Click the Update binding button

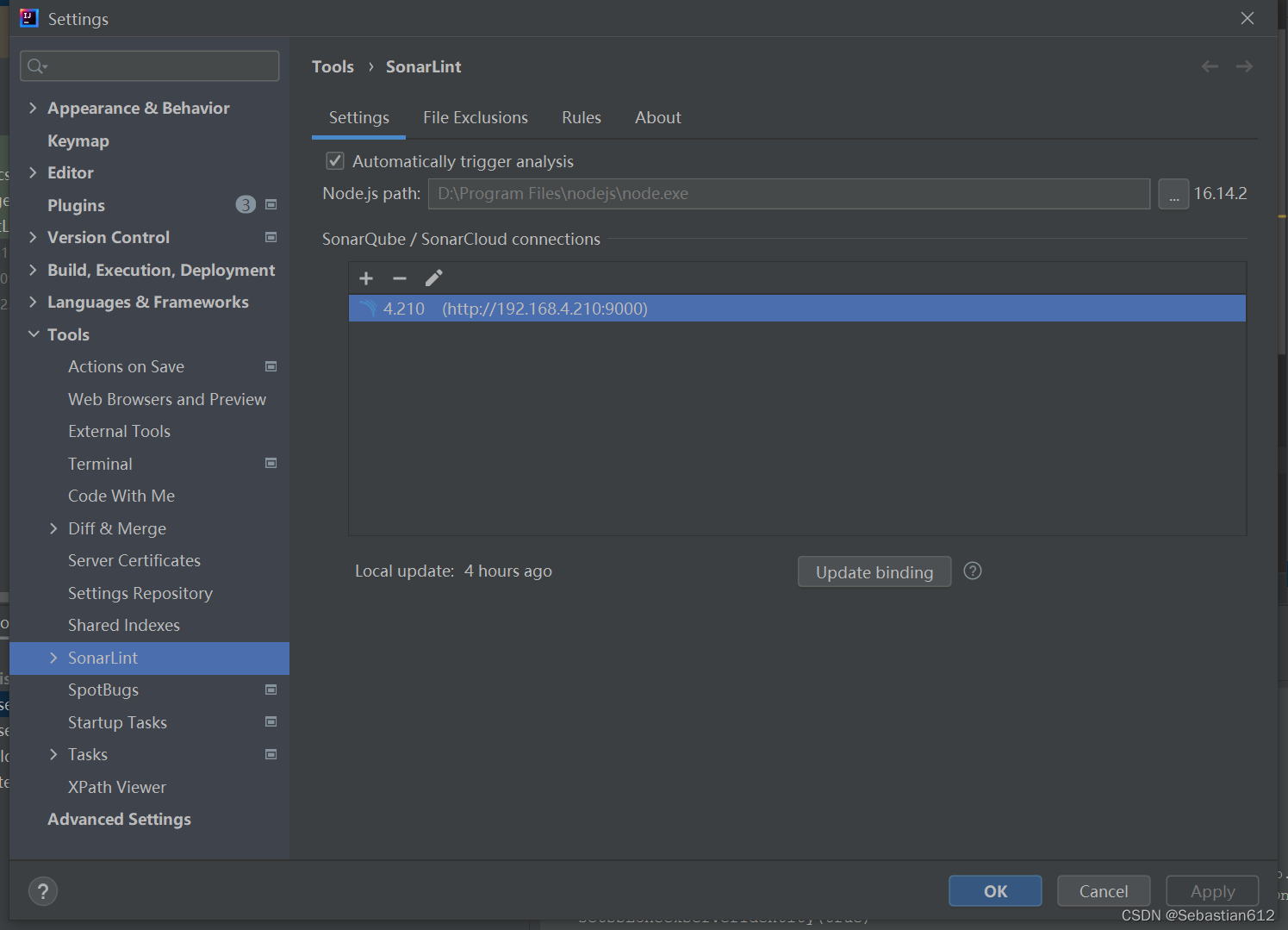tap(874, 572)
